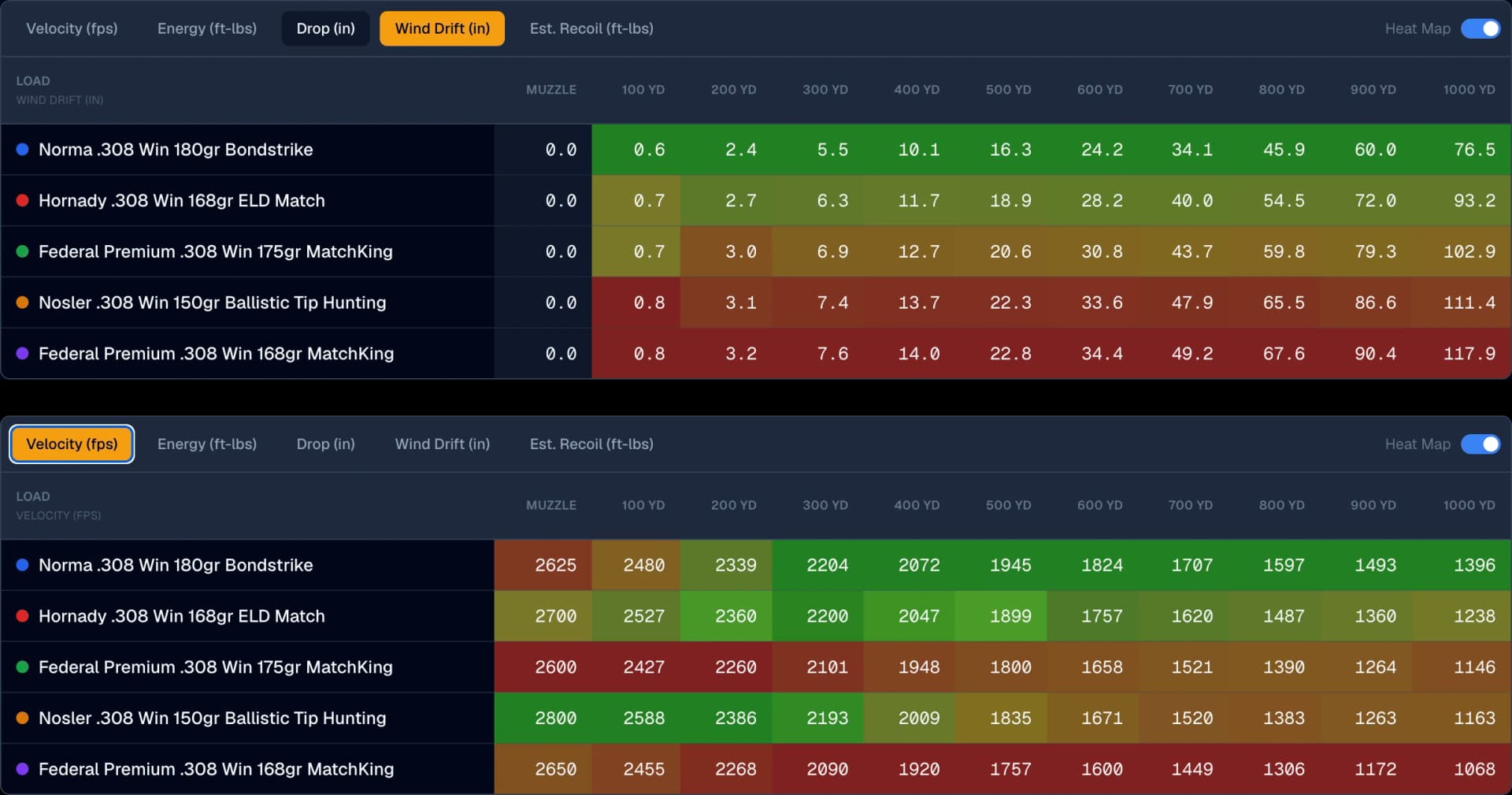Viewport: 1512px width, 795px height.
Task: Click red dot for Hornady ELD Match in velocity table
Action: [x=23, y=616]
